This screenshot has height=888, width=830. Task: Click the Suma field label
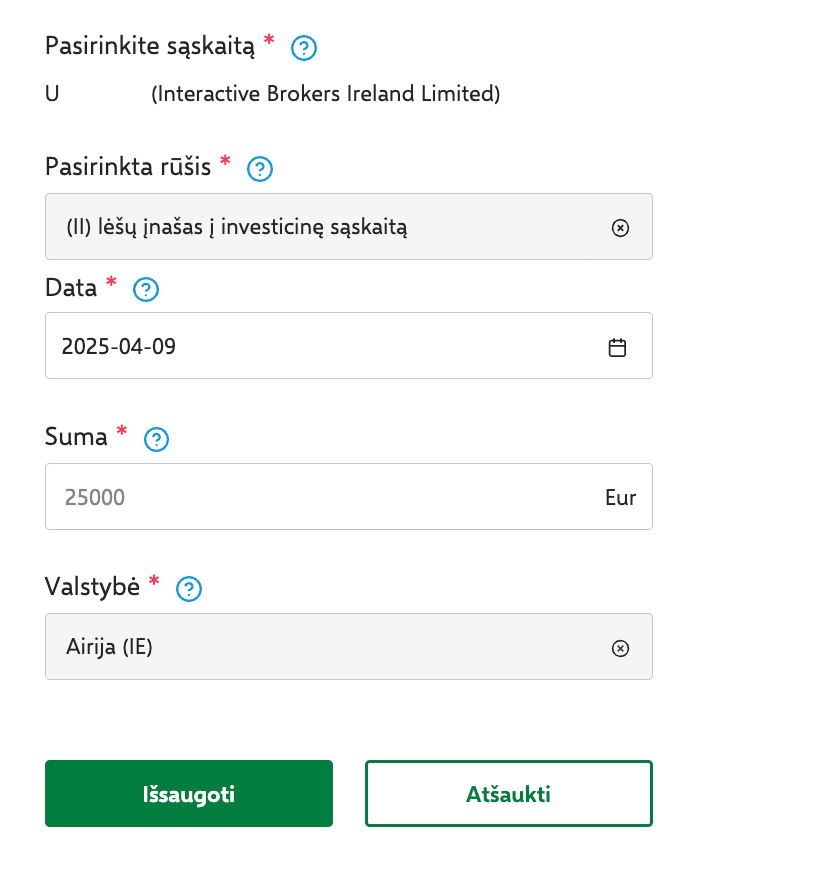[76, 436]
